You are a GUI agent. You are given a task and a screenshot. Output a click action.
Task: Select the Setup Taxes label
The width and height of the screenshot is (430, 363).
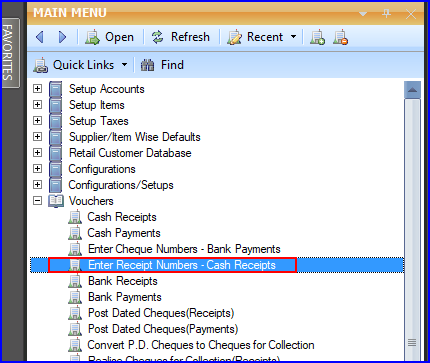point(99,121)
